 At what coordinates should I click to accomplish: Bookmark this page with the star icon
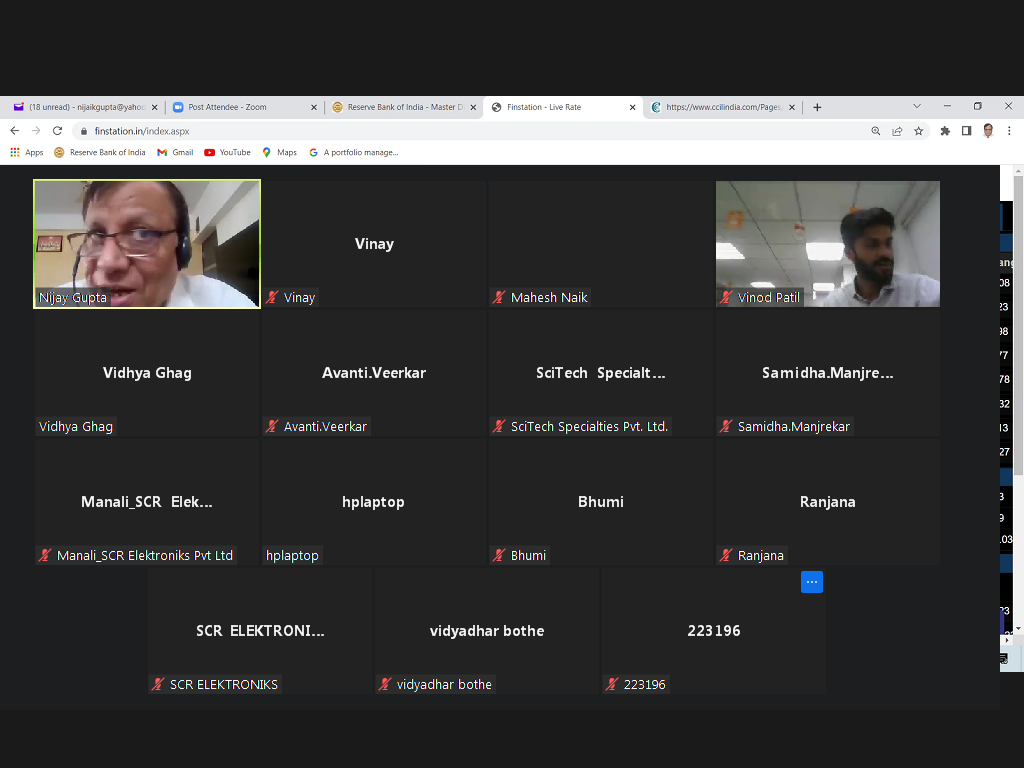(918, 131)
